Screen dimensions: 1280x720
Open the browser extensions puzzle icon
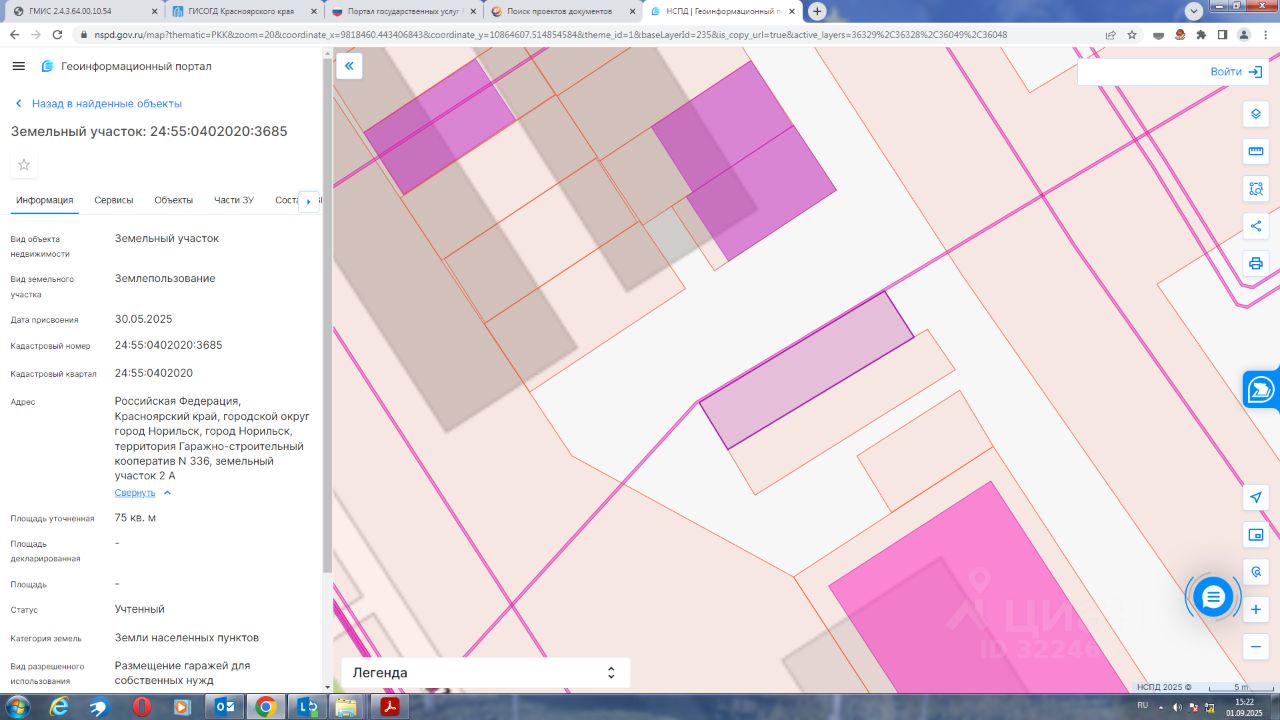point(1201,34)
